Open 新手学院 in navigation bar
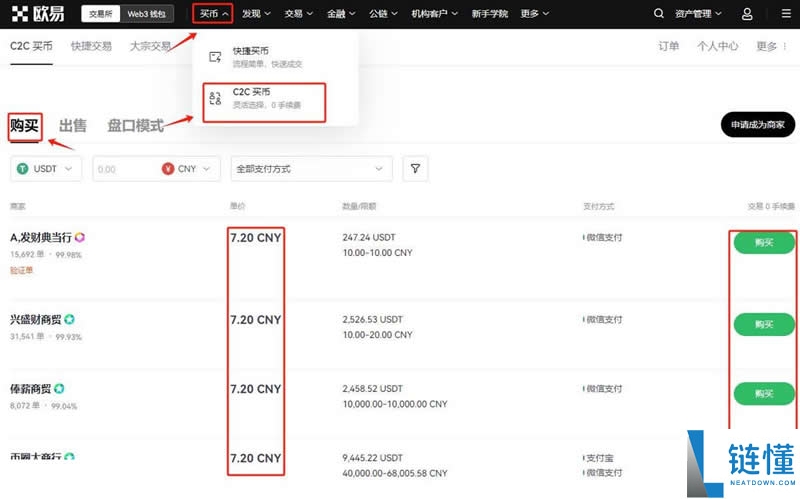This screenshot has width=800, height=499. coord(489,14)
